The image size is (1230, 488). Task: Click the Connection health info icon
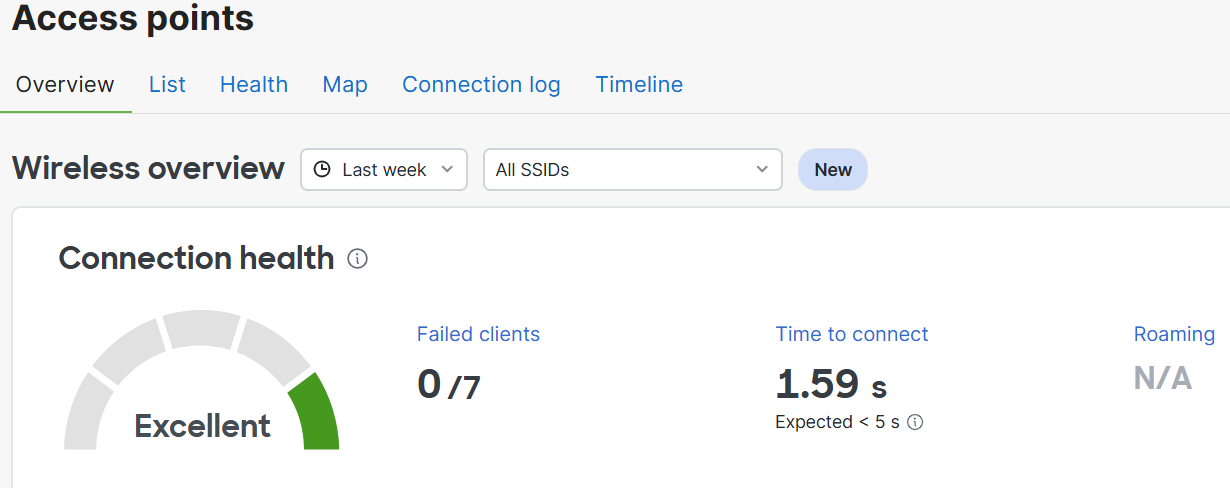pyautogui.click(x=357, y=259)
